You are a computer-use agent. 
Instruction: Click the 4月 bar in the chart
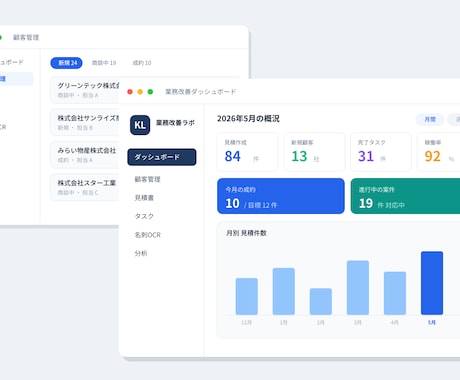click(395, 293)
